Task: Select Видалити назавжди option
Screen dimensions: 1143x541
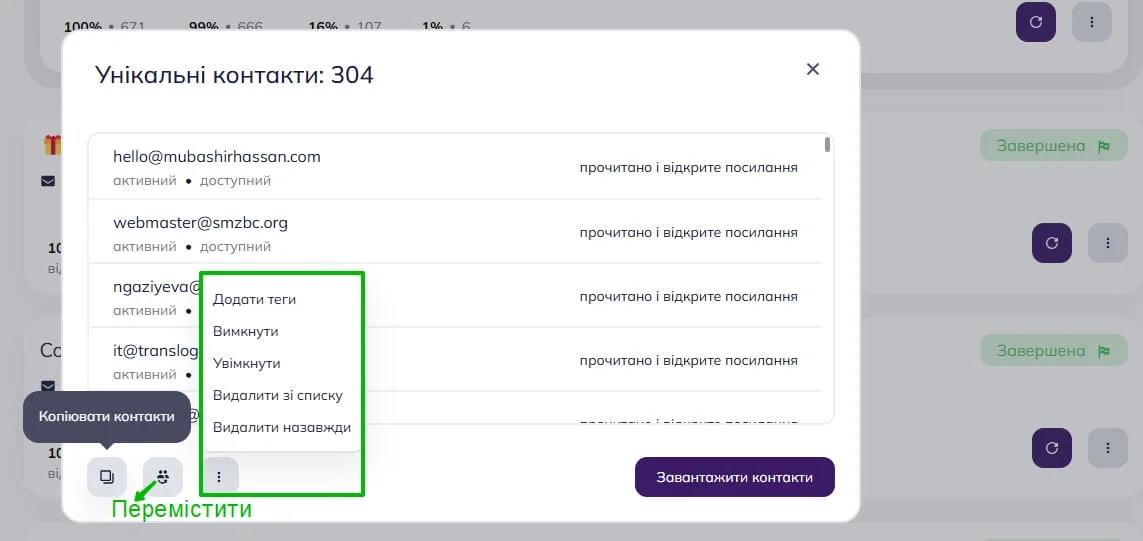Action: click(x=281, y=428)
